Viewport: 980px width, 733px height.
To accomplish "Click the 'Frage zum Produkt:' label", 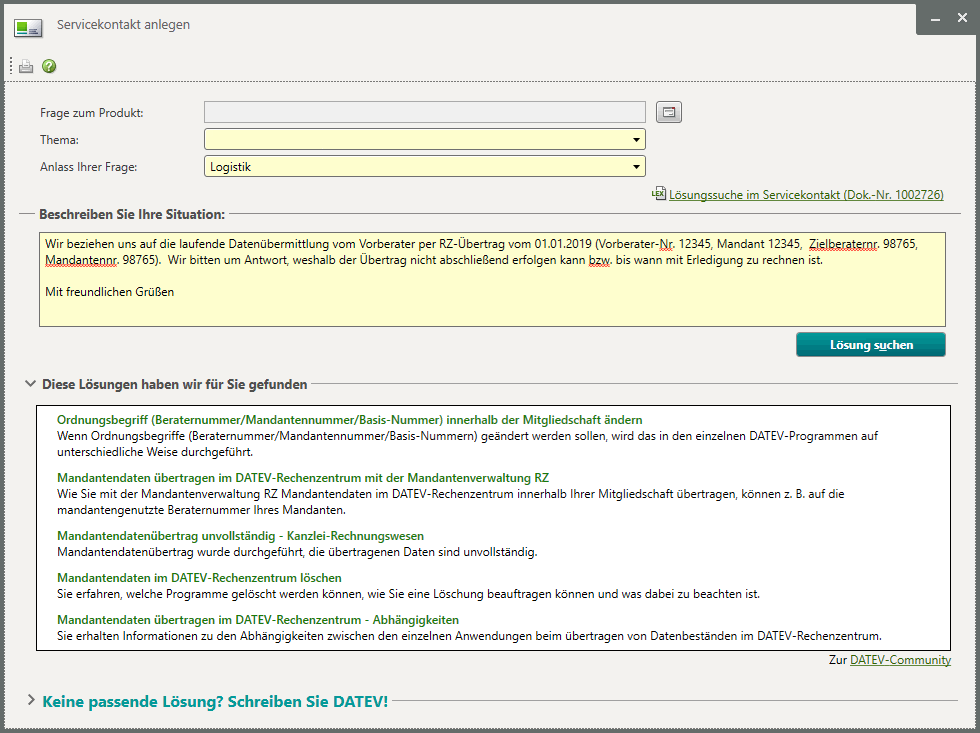I will point(91,113).
